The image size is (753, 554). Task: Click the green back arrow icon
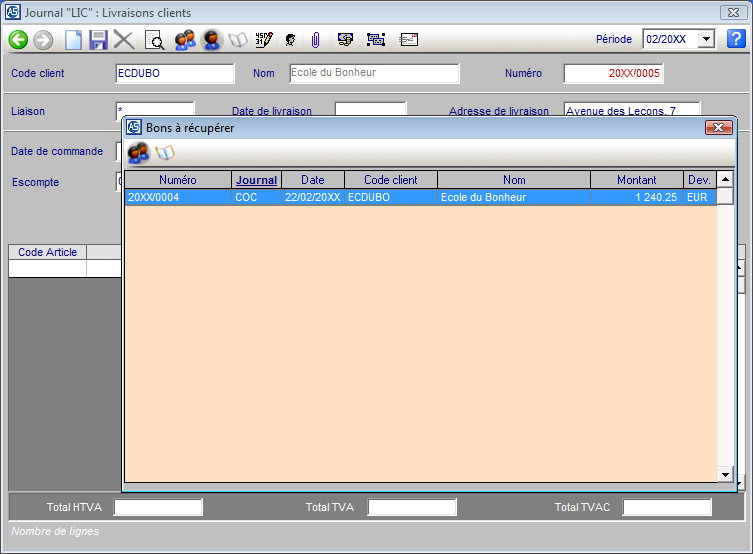18,40
